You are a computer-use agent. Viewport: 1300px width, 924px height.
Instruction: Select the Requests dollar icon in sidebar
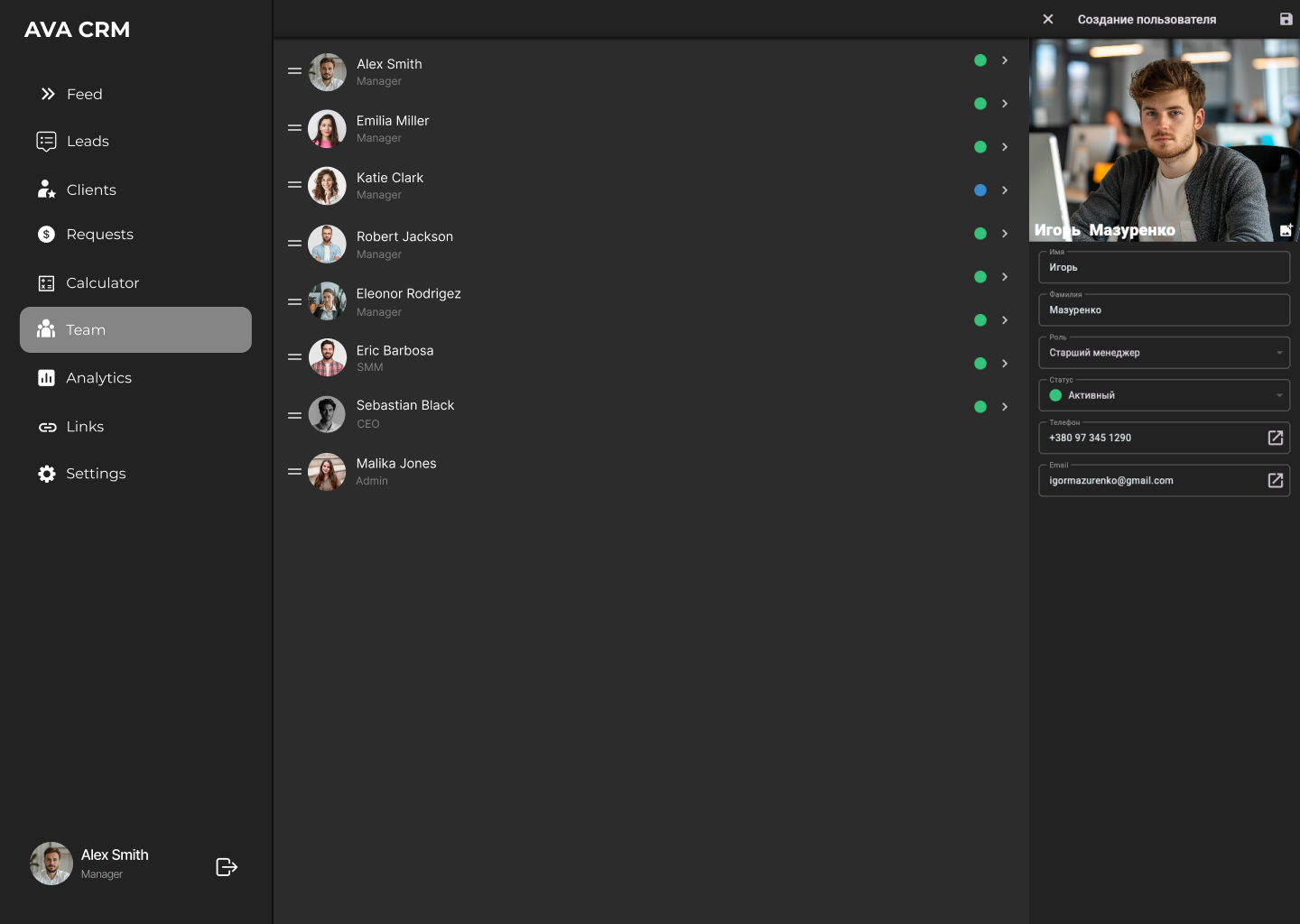(x=46, y=234)
